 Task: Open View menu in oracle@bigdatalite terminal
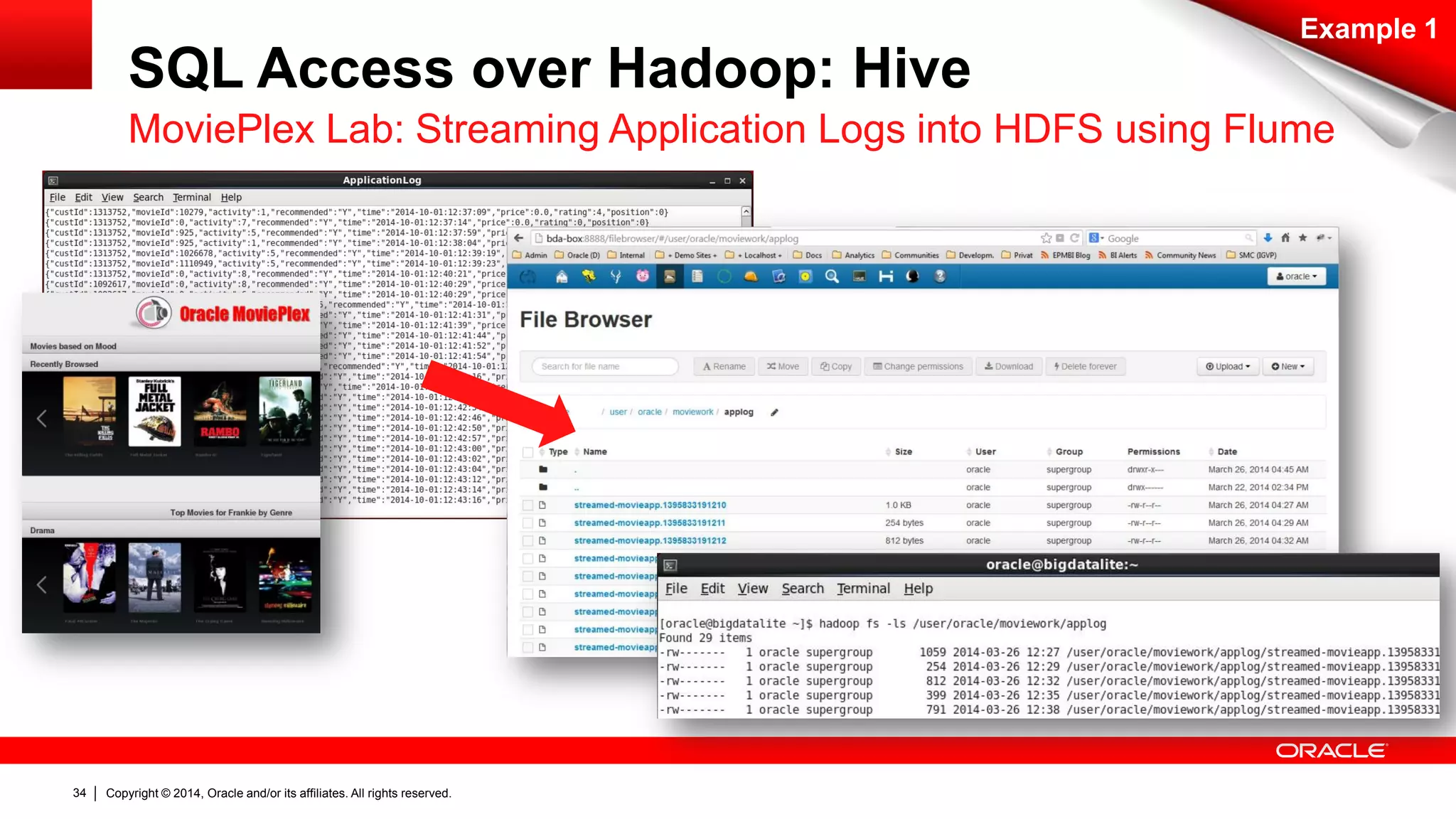click(x=753, y=589)
